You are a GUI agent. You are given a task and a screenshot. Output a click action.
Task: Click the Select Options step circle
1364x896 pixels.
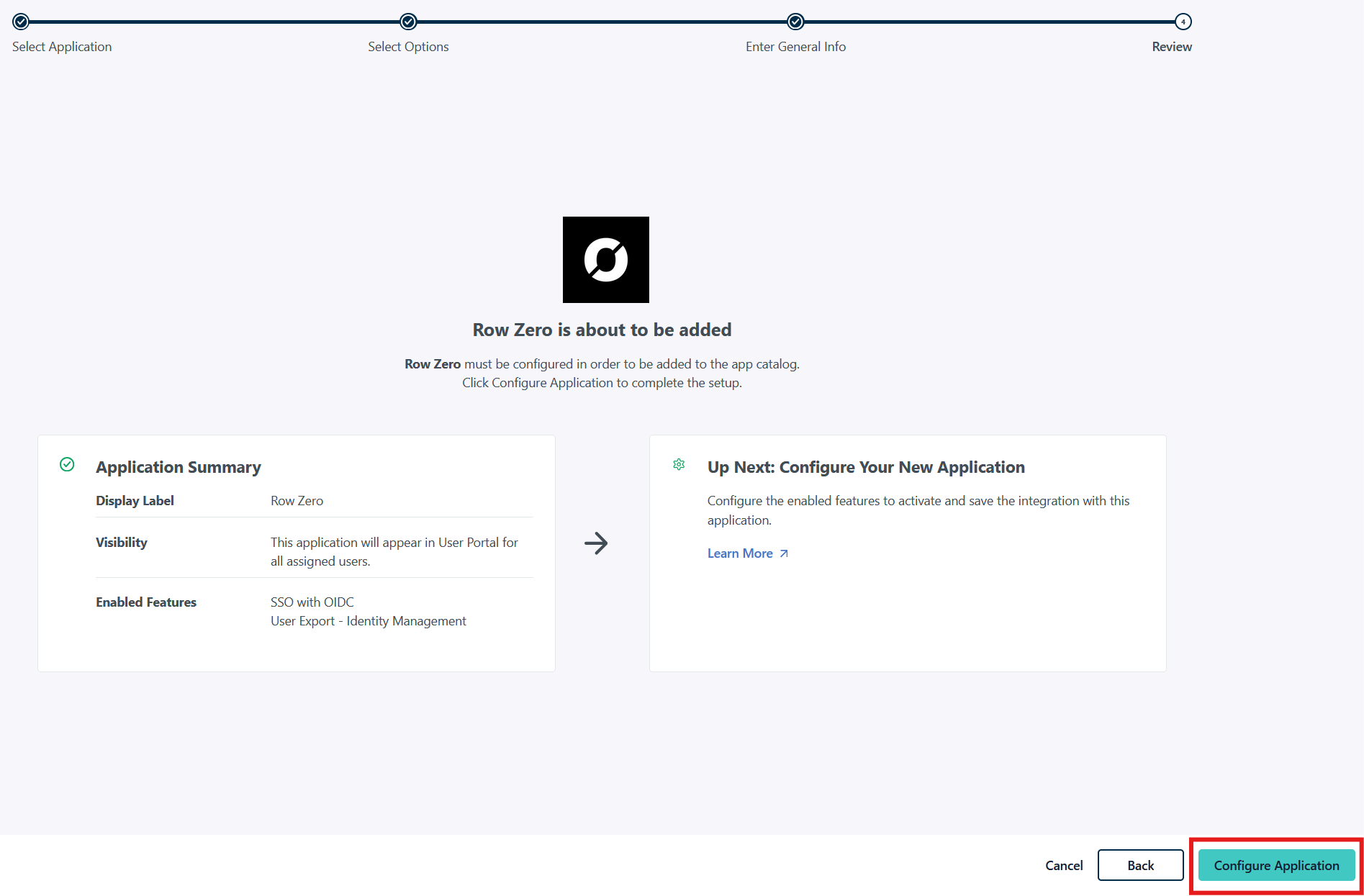point(408,22)
